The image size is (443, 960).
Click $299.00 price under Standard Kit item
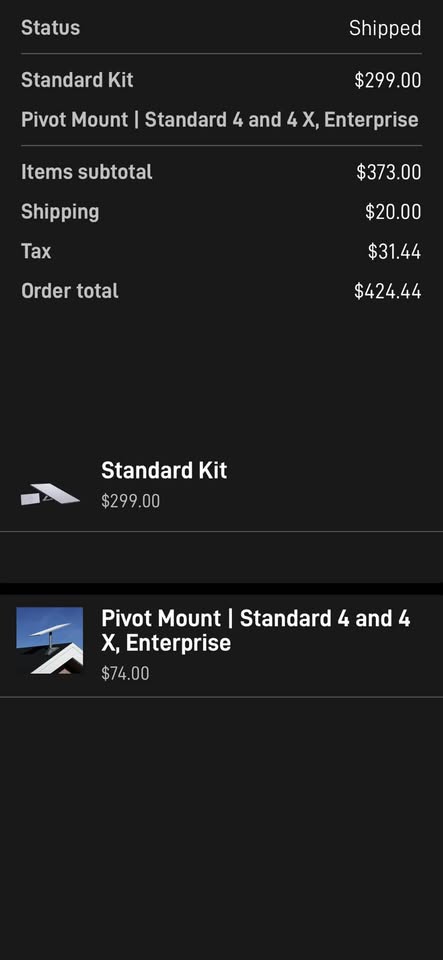click(130, 501)
